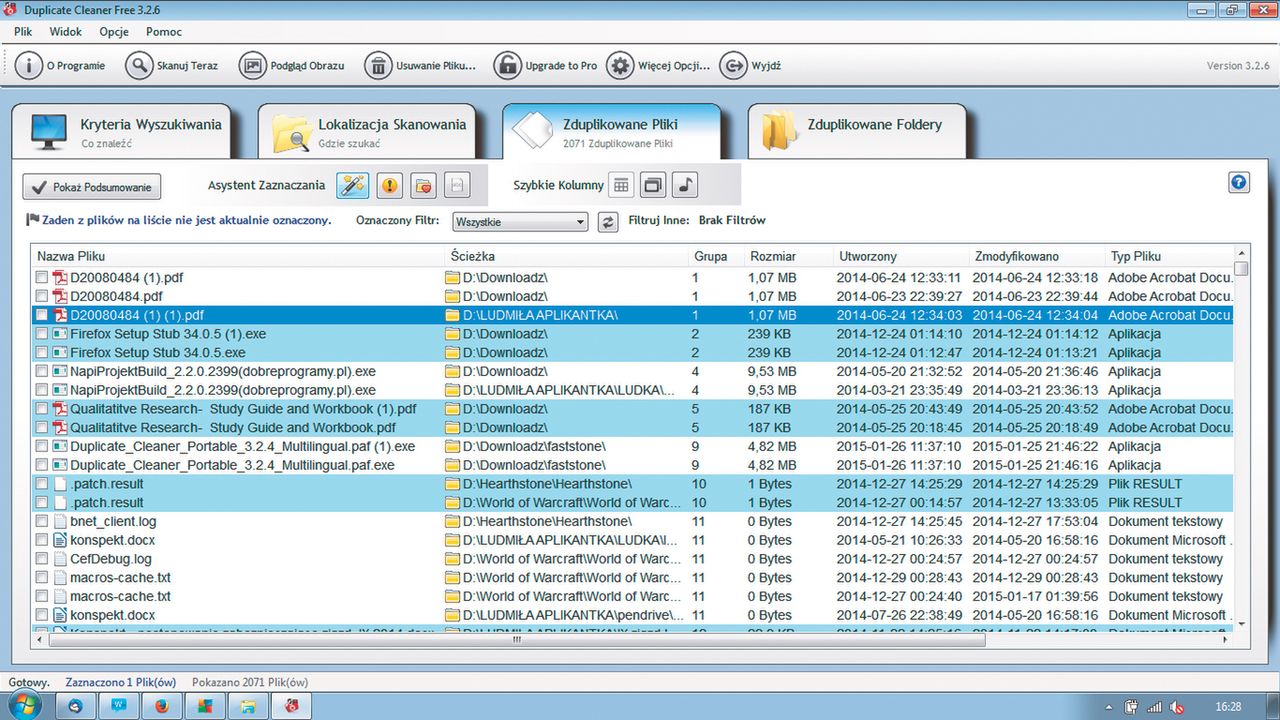This screenshot has height=720, width=1280.
Task: Click the refresh filter arrows icon
Action: [x=608, y=222]
